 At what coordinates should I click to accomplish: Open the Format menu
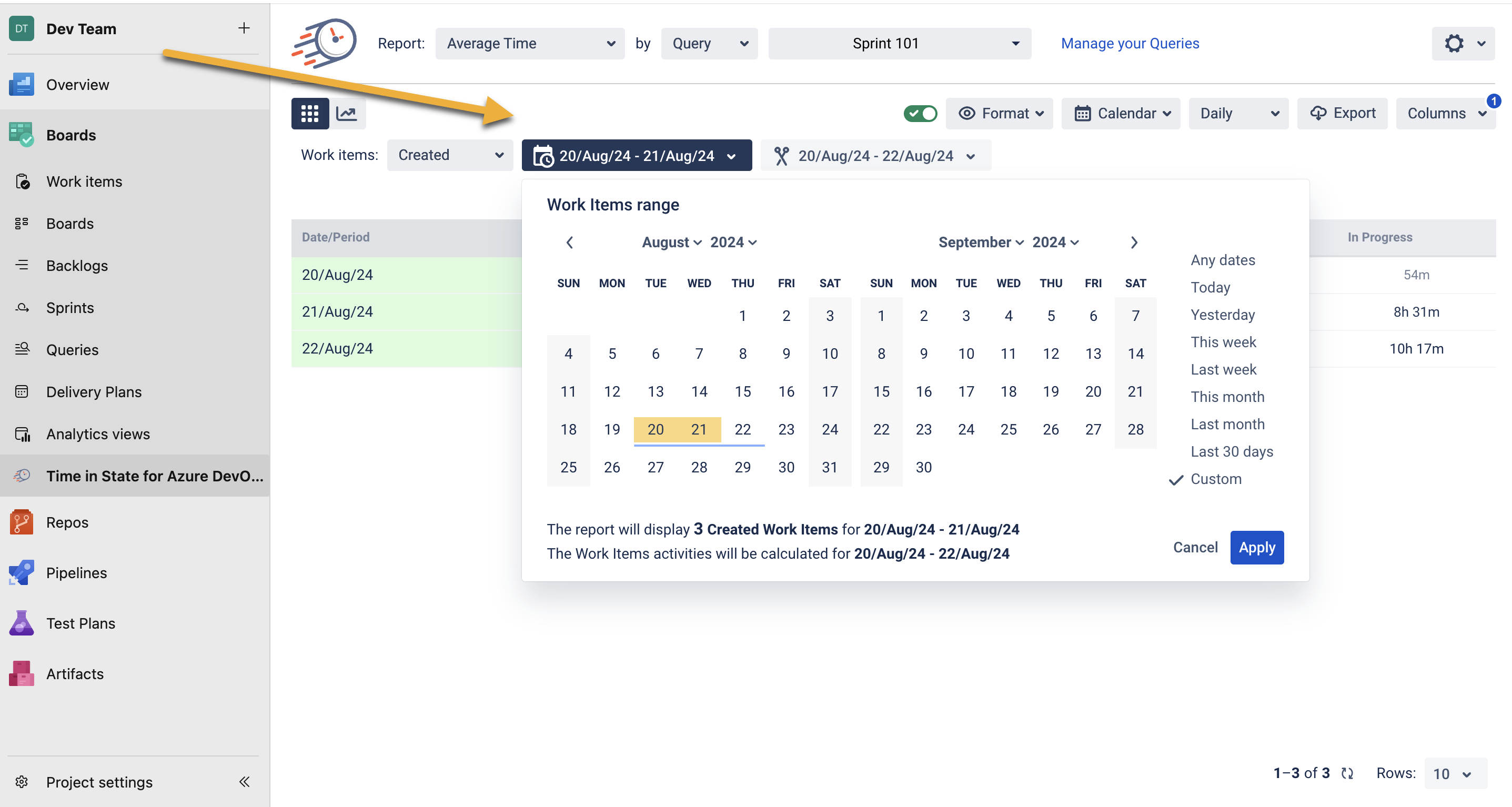[x=999, y=113]
